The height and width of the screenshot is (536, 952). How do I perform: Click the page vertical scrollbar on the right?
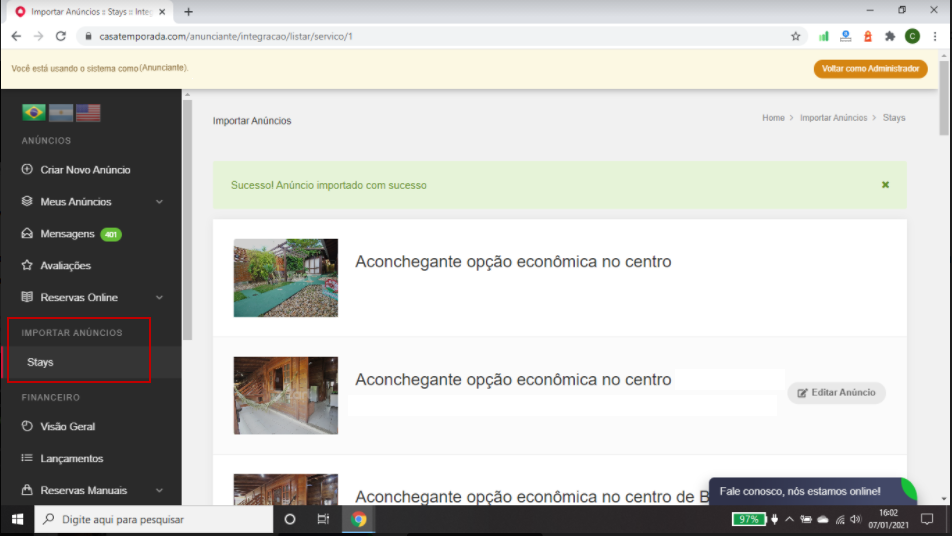click(x=944, y=97)
